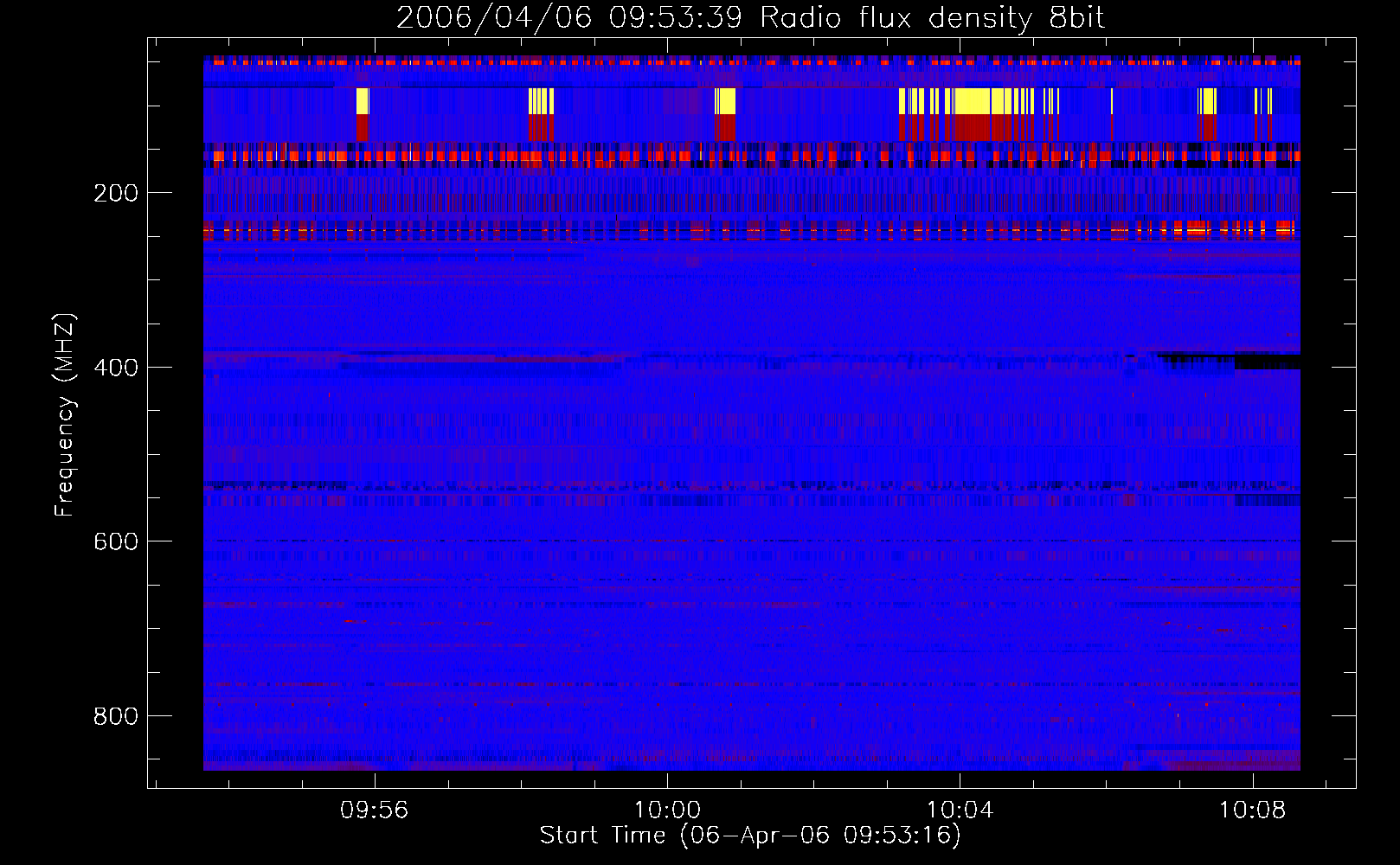Viewport: 1400px width, 865px height.
Task: Click the 600 frequency tick label
Action: (x=116, y=541)
